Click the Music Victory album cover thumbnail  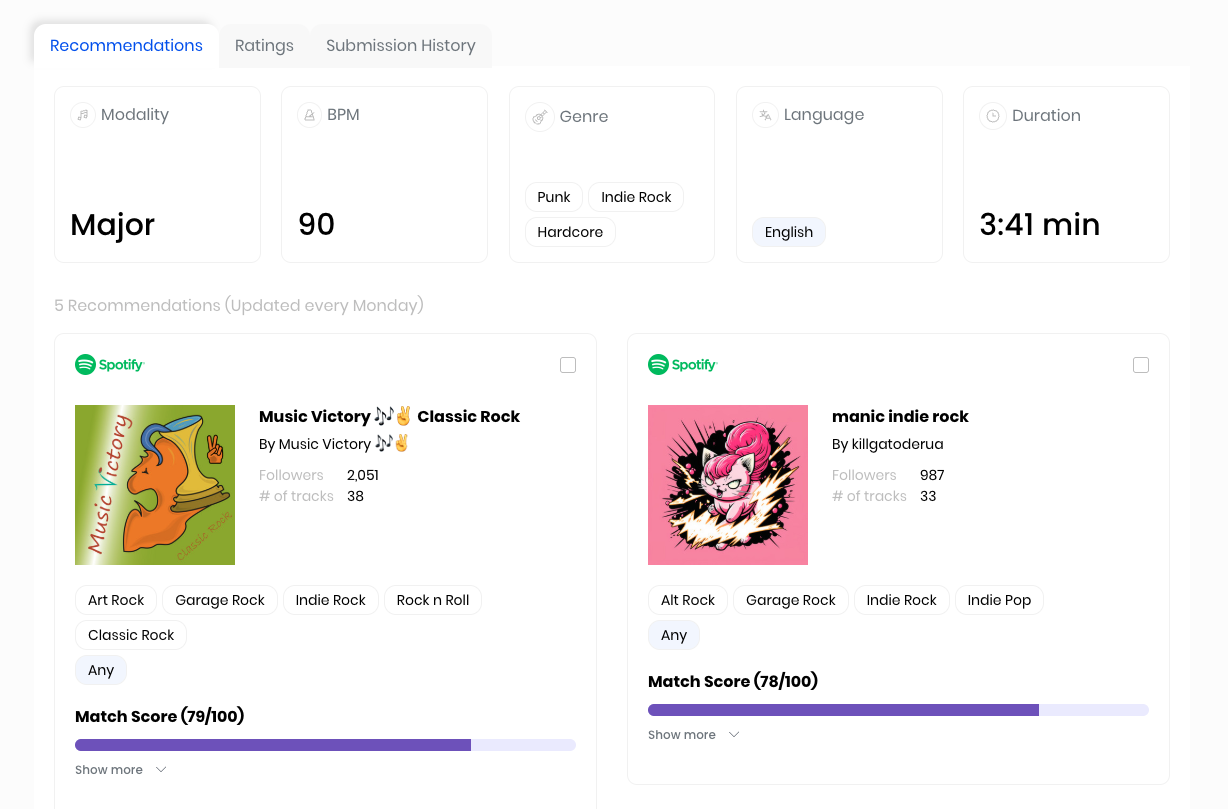(155, 485)
